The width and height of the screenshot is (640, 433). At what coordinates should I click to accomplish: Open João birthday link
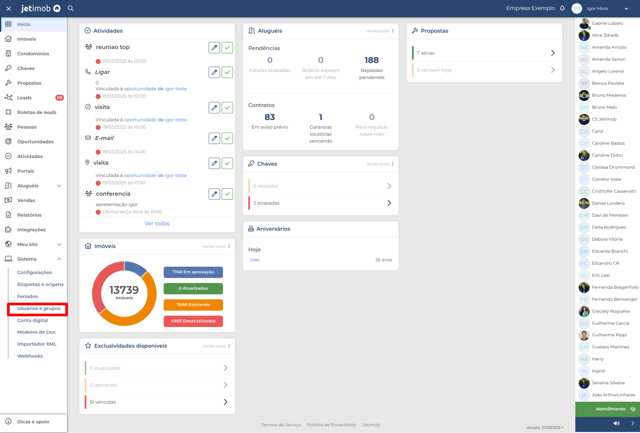click(x=254, y=260)
